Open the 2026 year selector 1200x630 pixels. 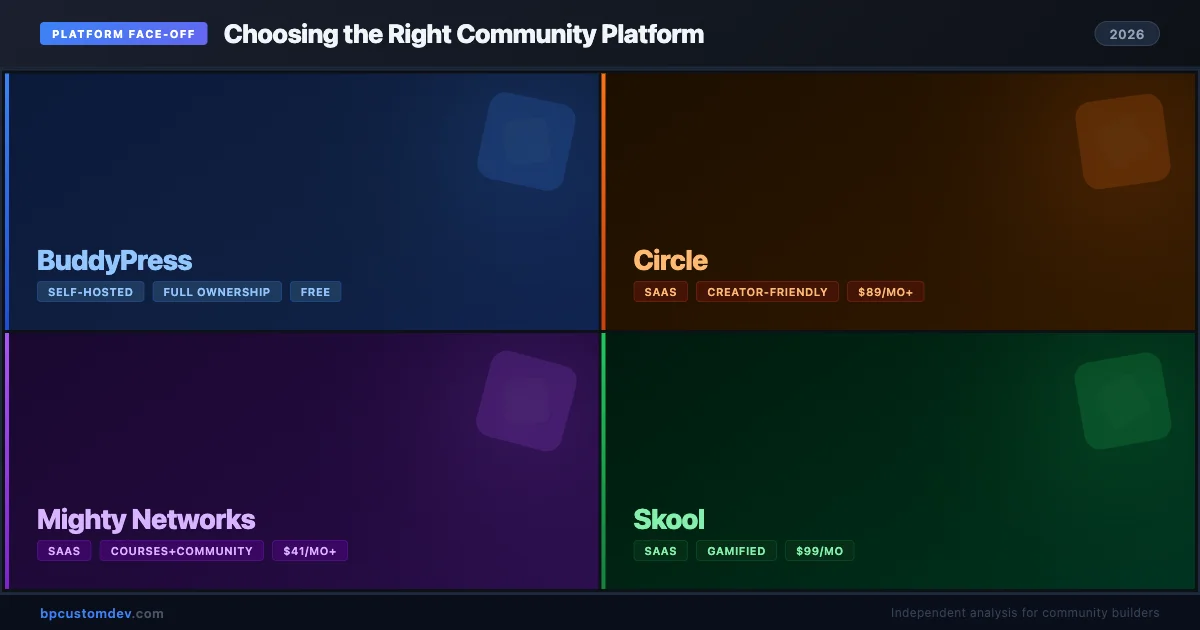[1127, 33]
